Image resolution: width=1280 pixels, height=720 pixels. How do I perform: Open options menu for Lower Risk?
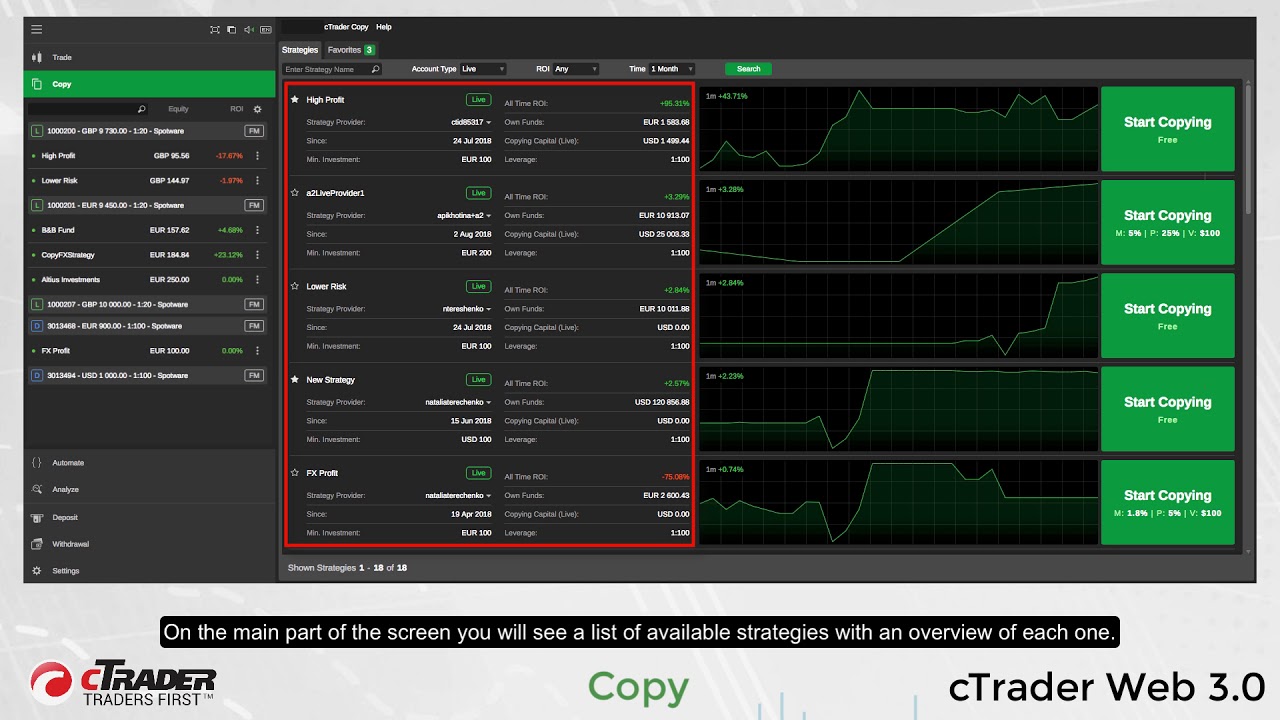(x=257, y=181)
